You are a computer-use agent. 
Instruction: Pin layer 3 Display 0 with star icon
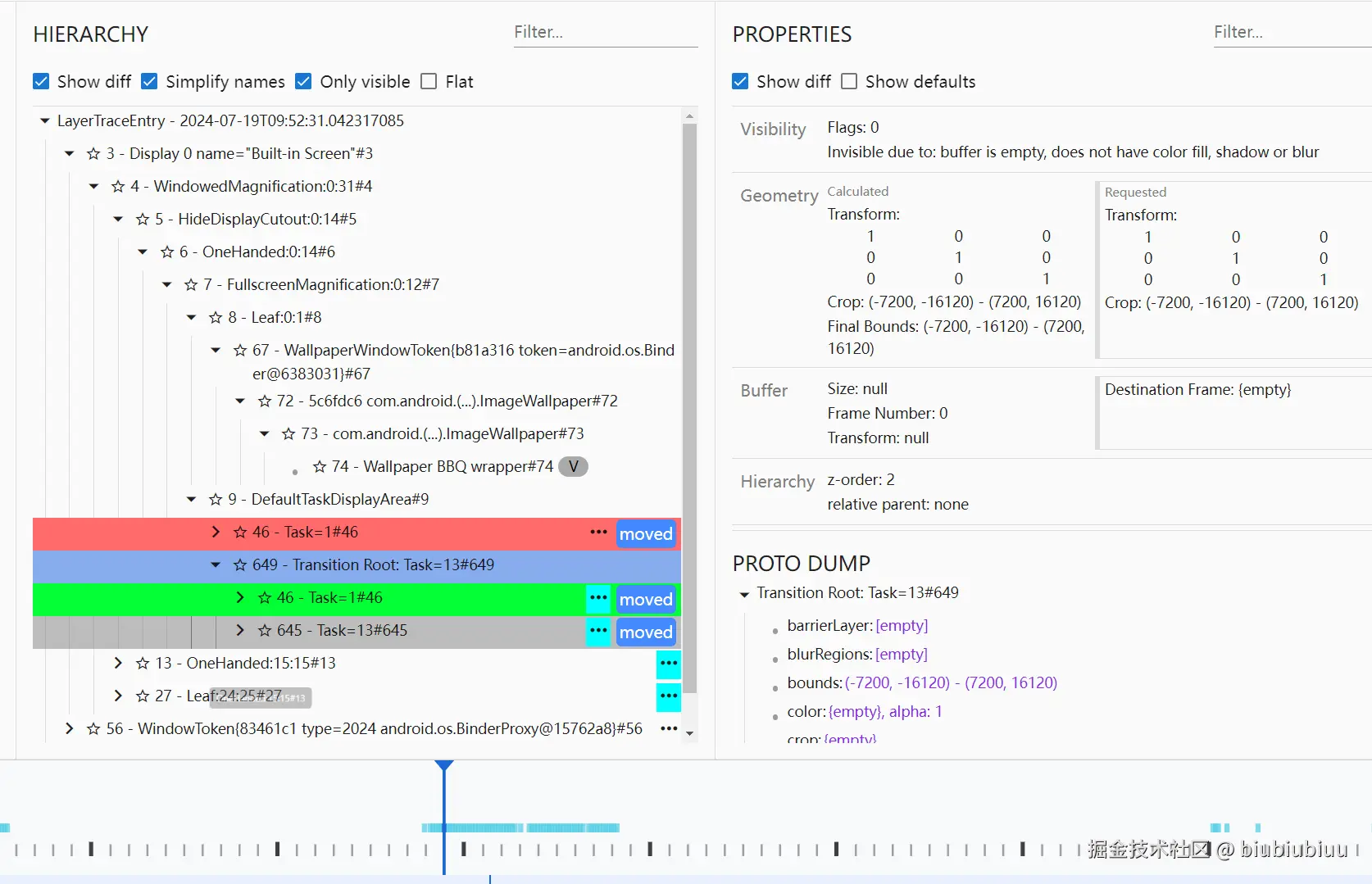(x=93, y=154)
